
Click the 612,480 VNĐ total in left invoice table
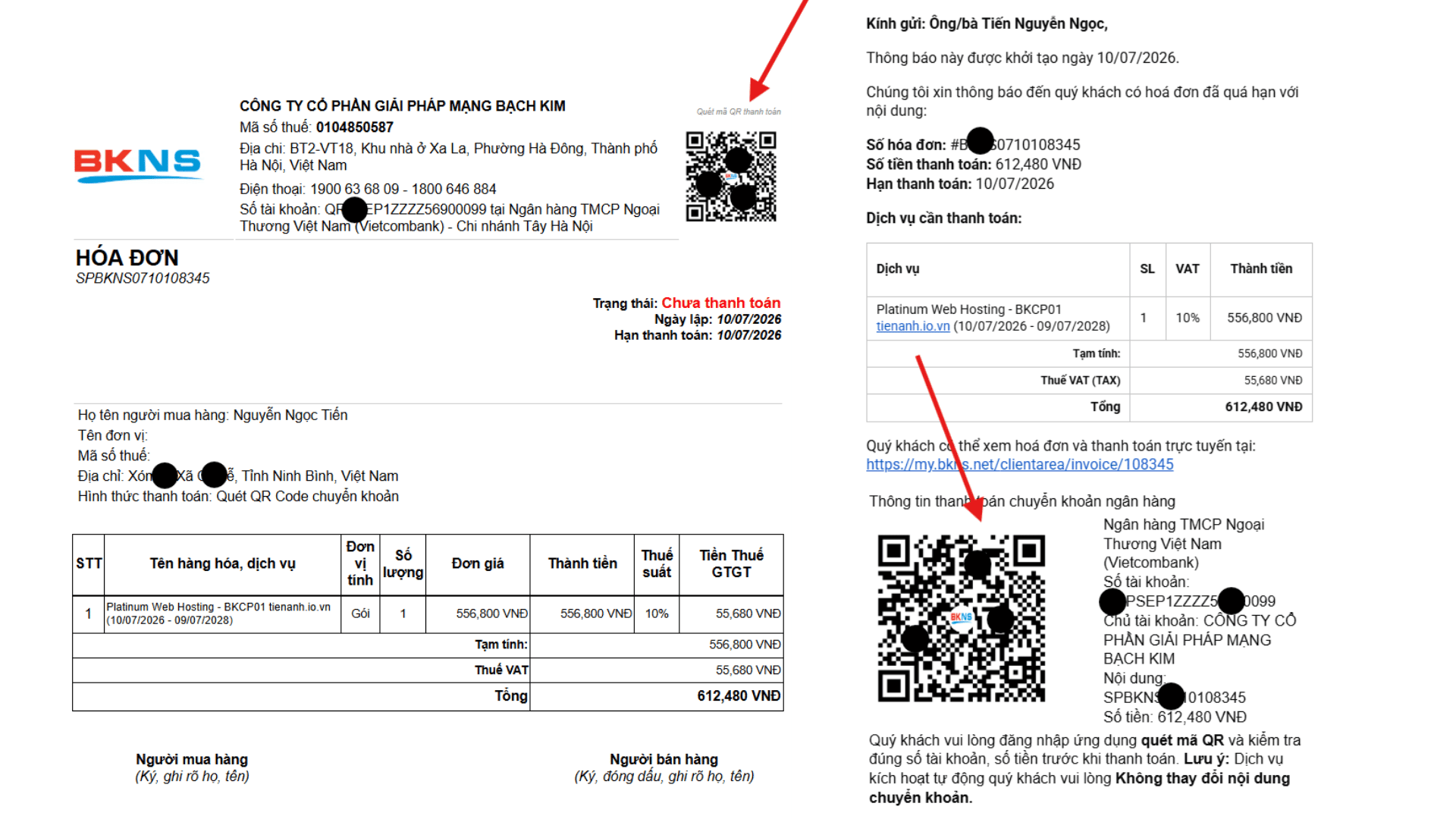[x=739, y=696]
